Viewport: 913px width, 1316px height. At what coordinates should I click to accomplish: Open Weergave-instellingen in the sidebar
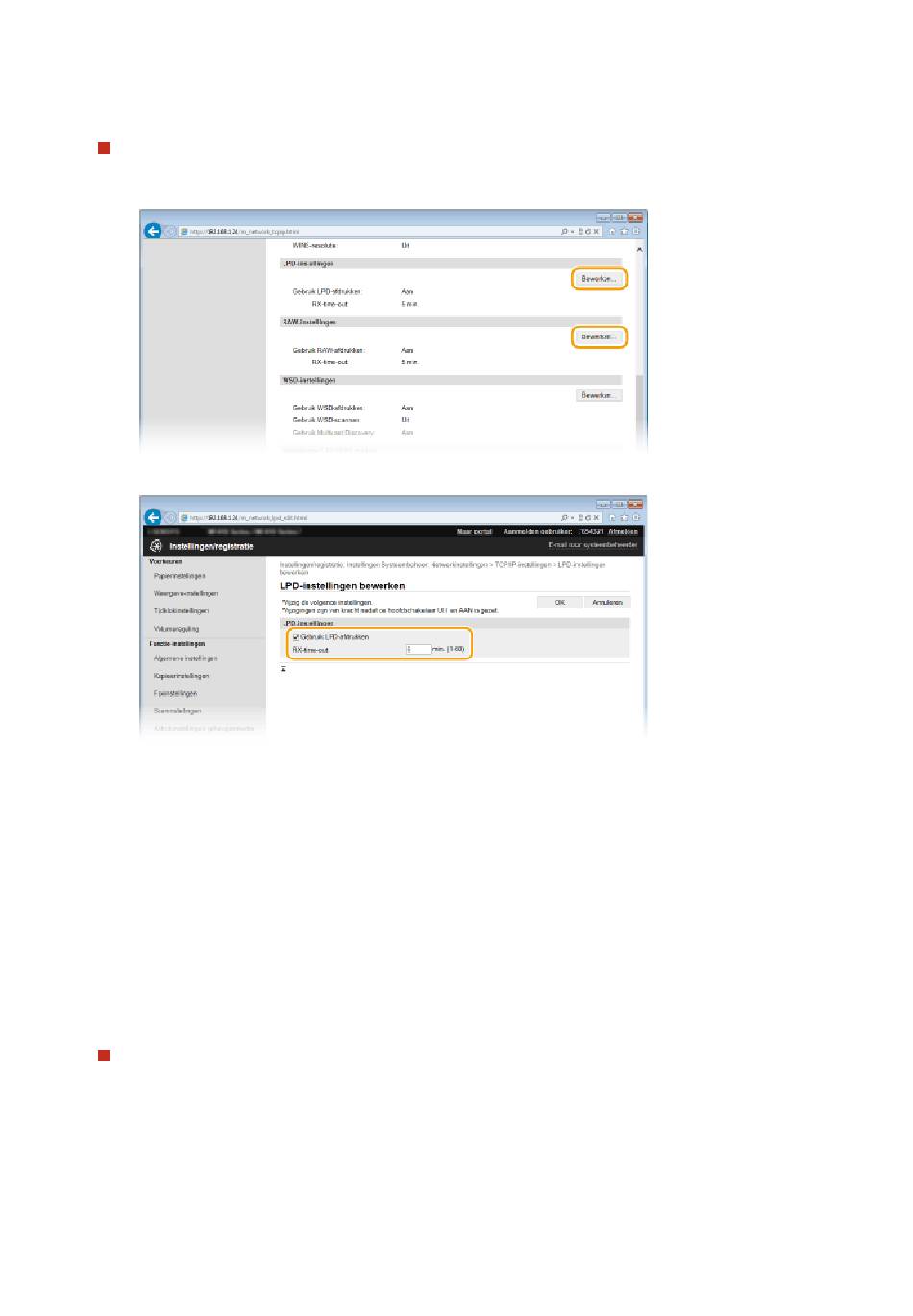(185, 594)
